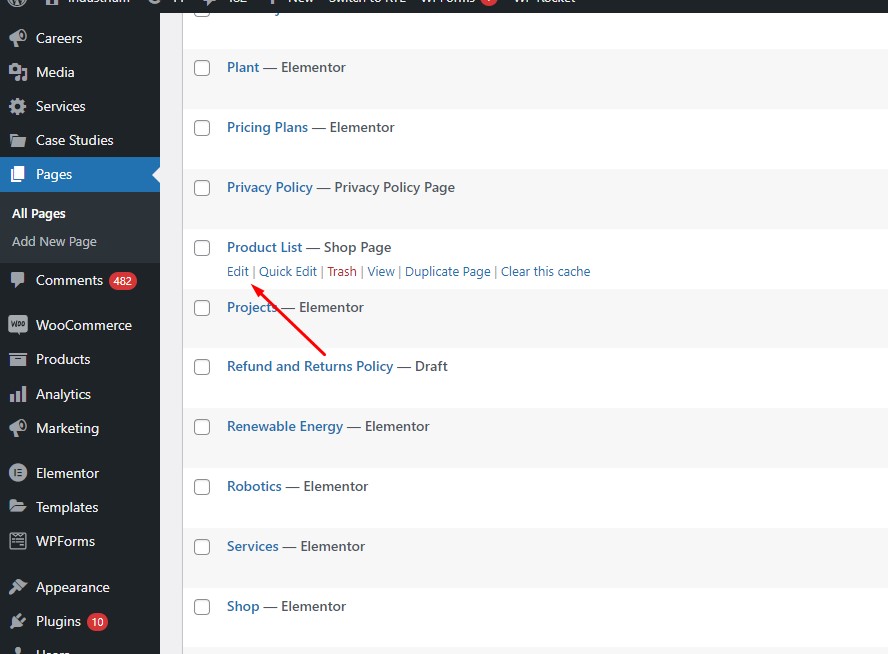Open the Plant page title link
The height and width of the screenshot is (654, 888).
point(243,67)
